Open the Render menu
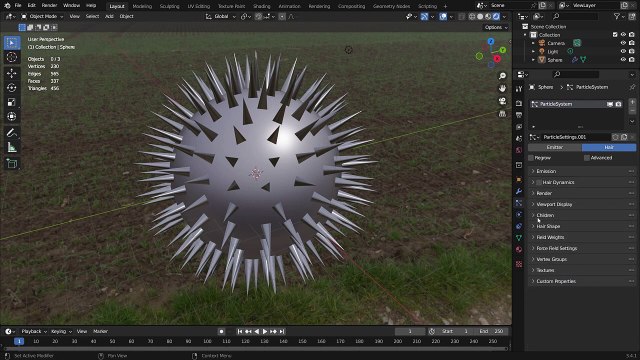 pyautogui.click(x=49, y=6)
